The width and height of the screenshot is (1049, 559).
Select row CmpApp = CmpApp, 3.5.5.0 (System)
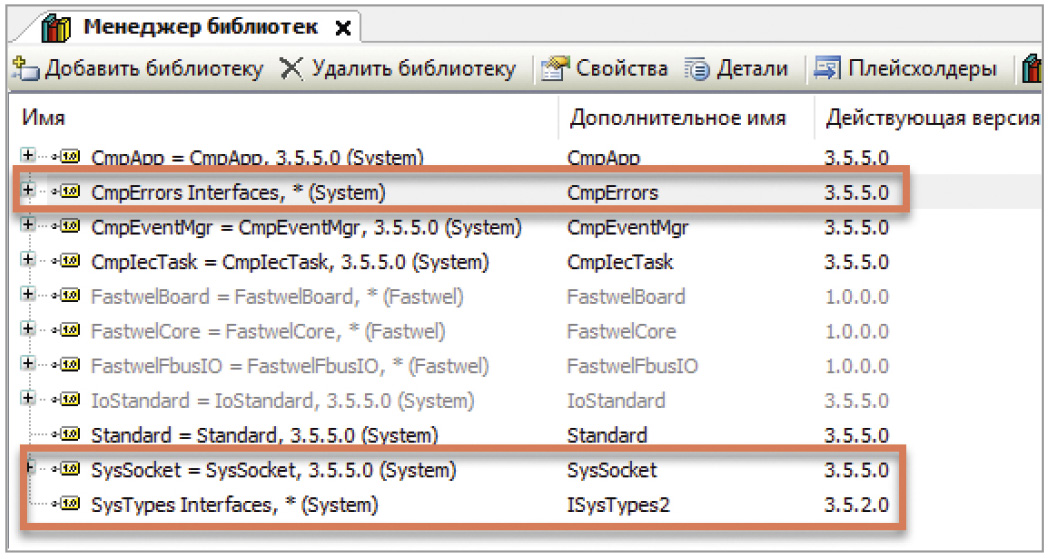258,158
